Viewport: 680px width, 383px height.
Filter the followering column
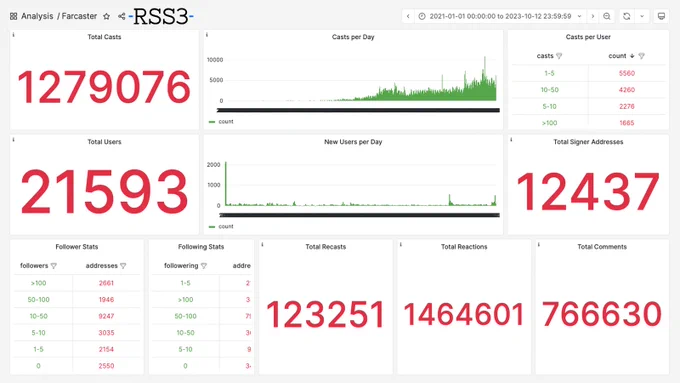coord(204,266)
